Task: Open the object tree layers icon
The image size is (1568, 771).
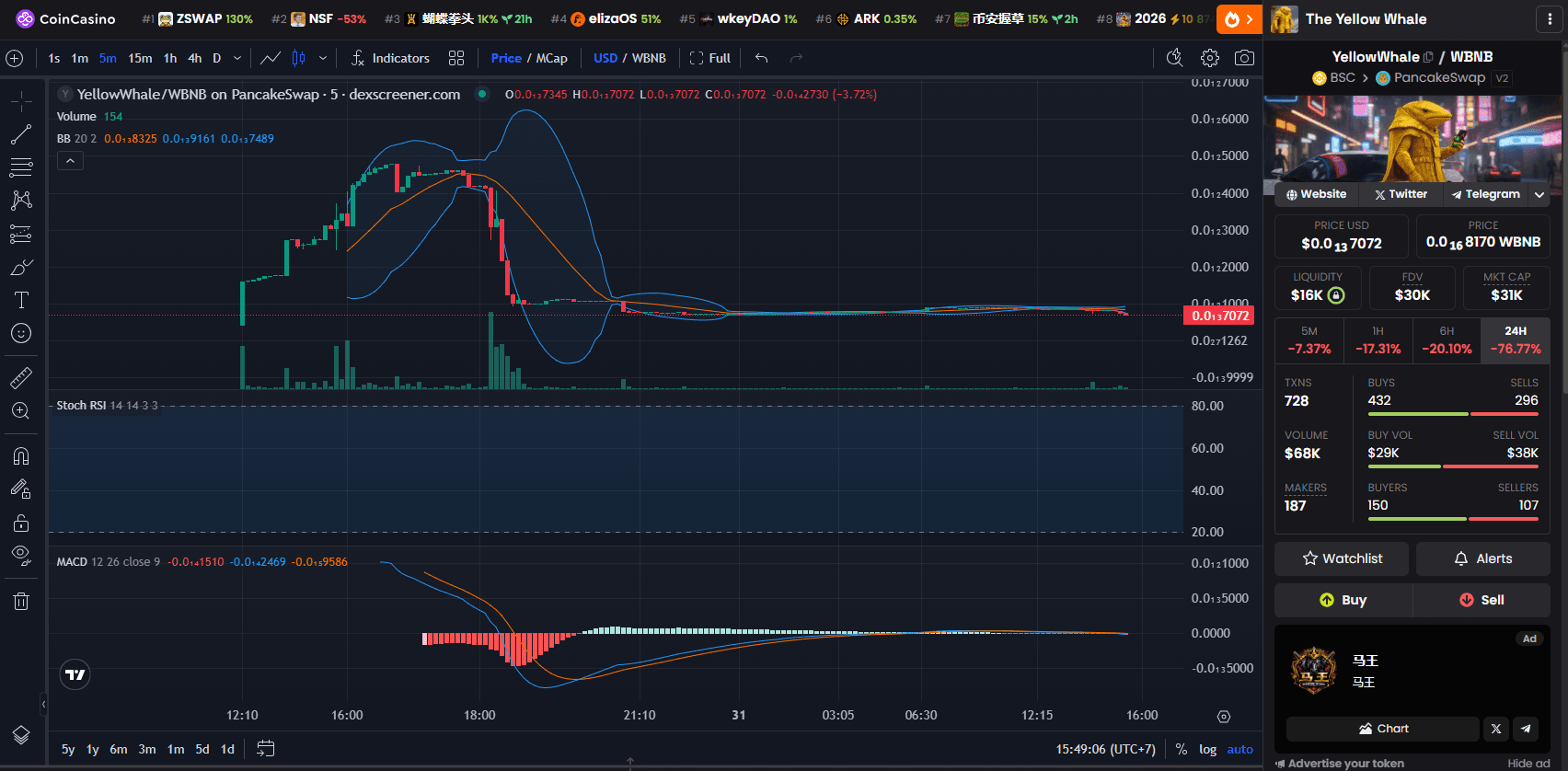Action: pyautogui.click(x=21, y=735)
